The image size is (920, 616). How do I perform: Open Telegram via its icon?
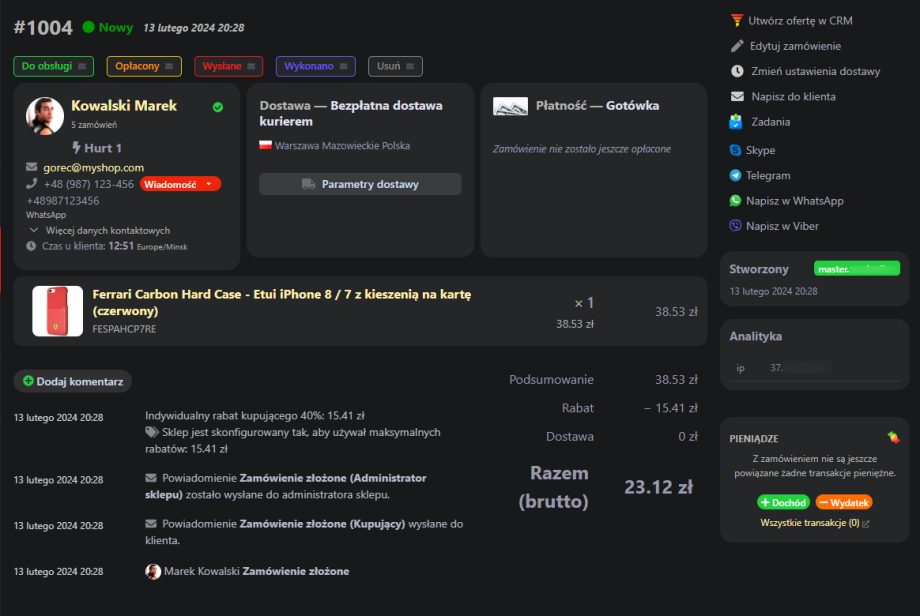(736, 175)
